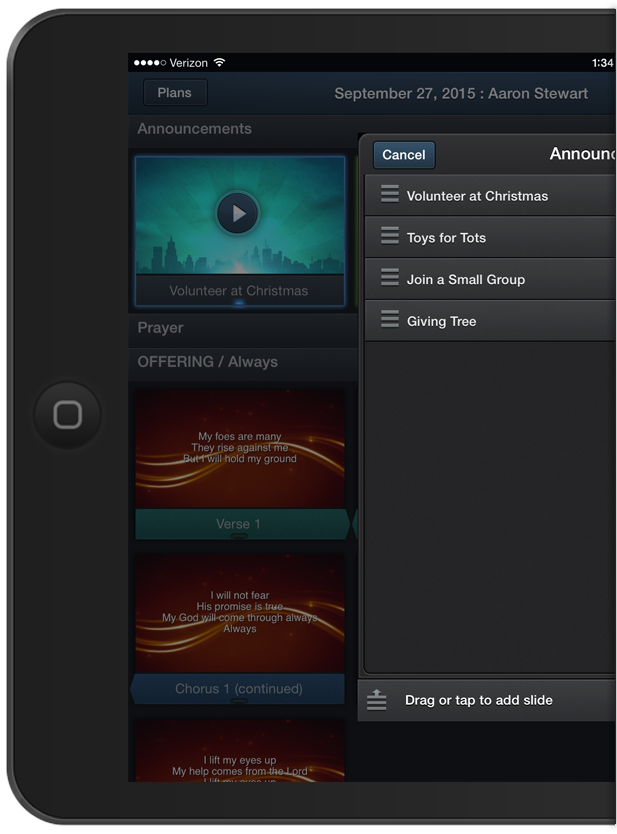Tap the cellular signal dots
This screenshot has width=617, height=834.
[x=148, y=62]
